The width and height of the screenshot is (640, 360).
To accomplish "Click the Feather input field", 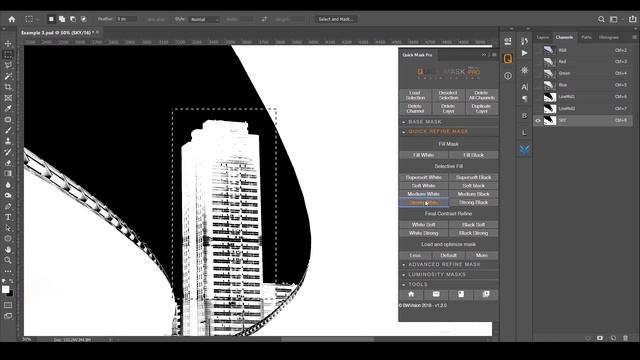I will click(x=126, y=19).
